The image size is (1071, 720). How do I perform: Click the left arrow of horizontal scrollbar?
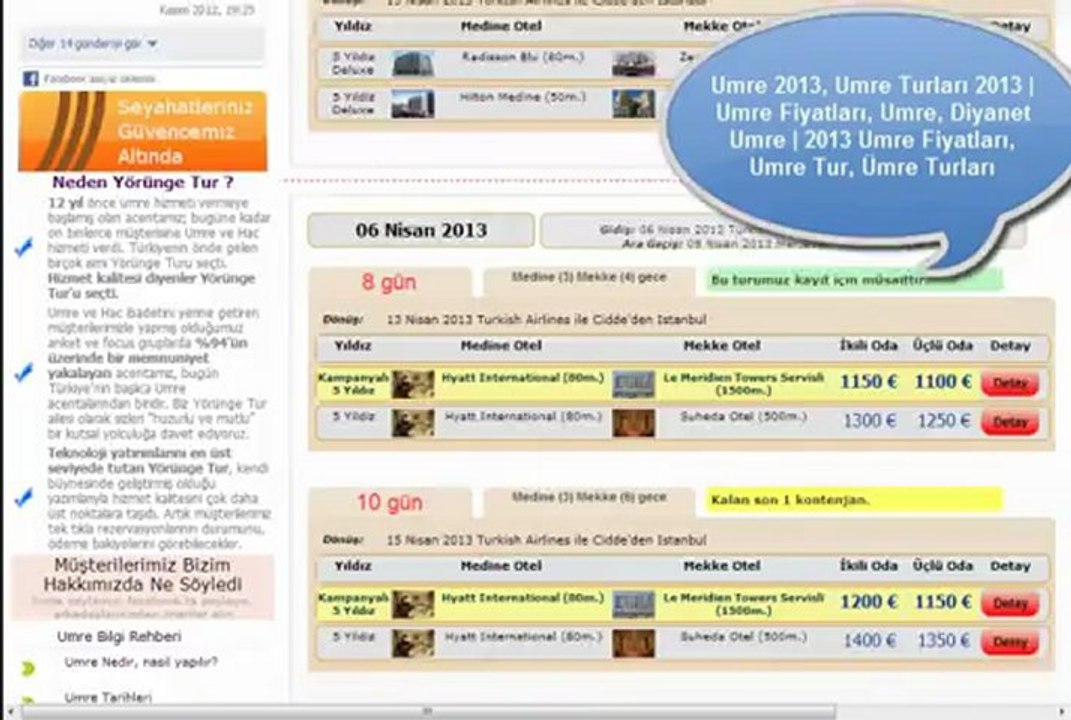click(10, 712)
